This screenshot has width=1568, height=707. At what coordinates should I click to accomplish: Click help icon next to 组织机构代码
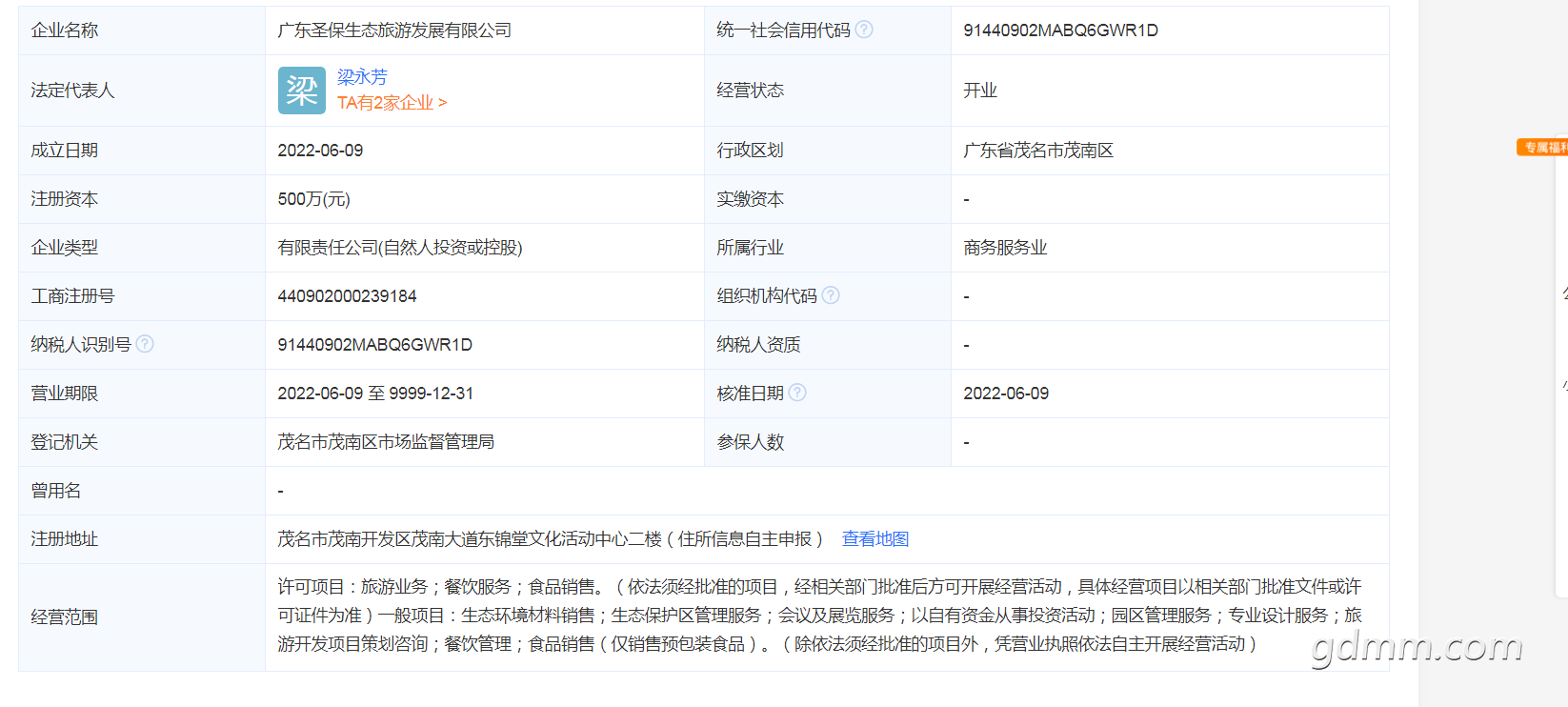tap(831, 295)
